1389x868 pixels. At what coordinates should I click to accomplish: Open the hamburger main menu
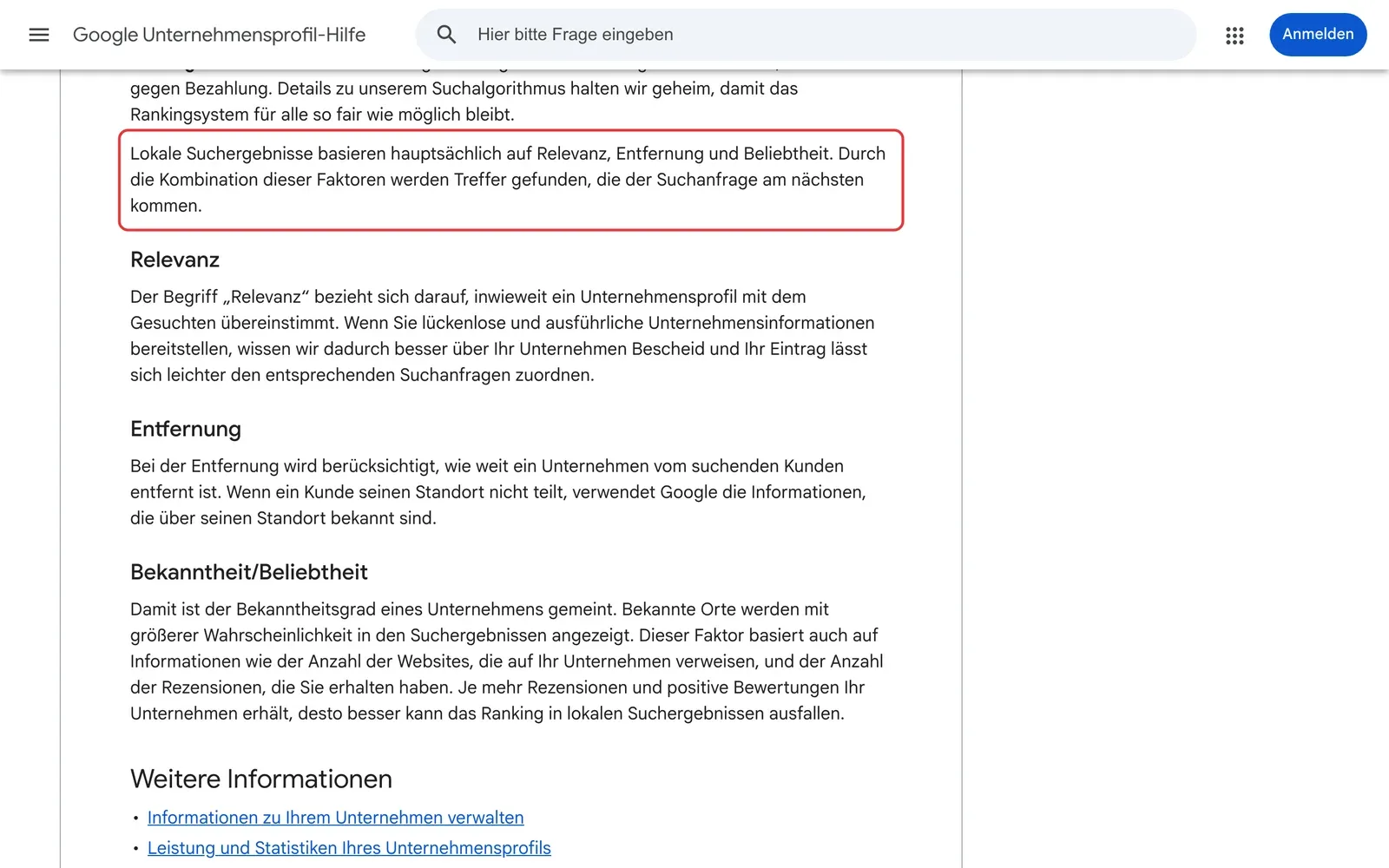pyautogui.click(x=39, y=35)
